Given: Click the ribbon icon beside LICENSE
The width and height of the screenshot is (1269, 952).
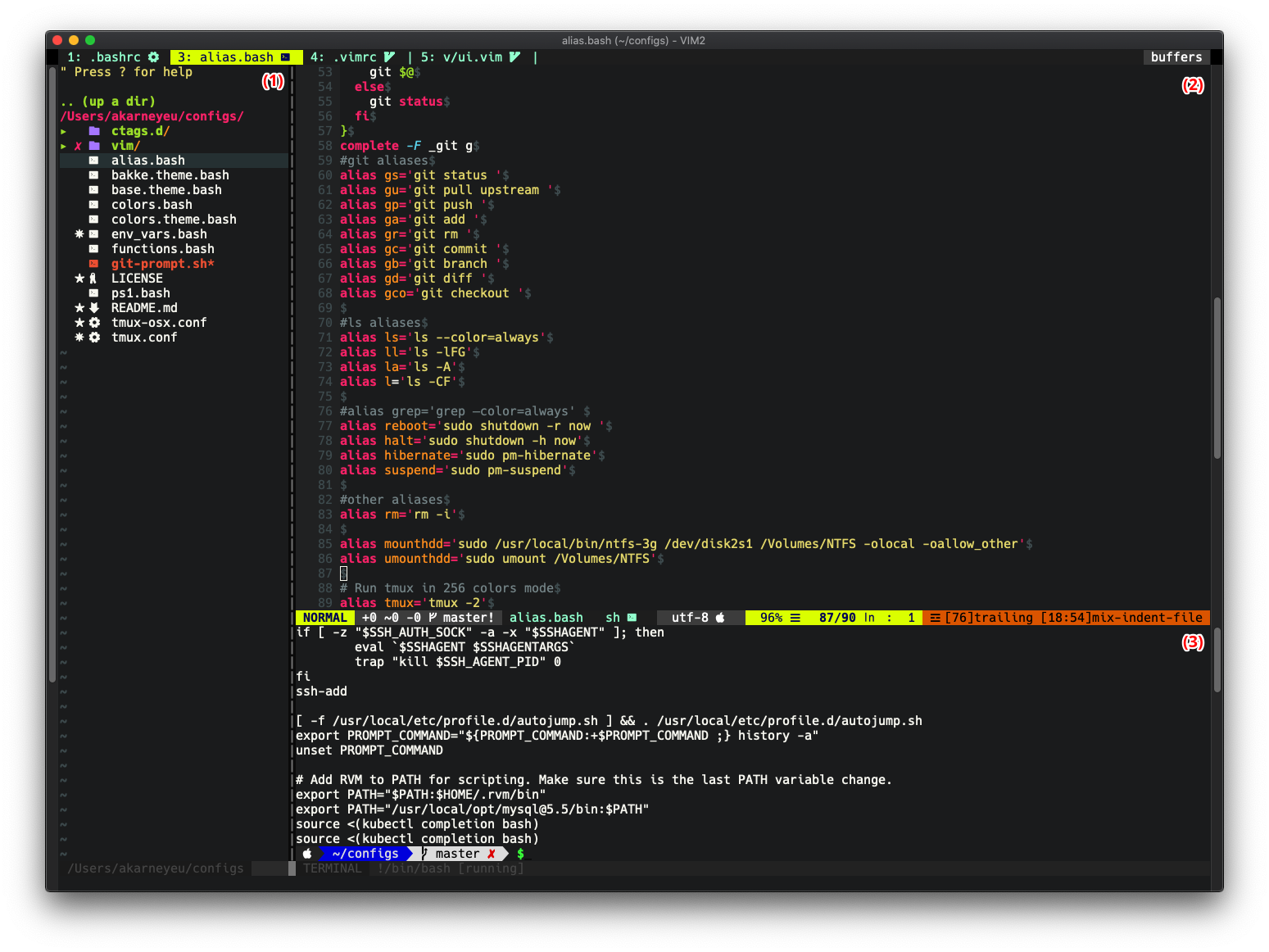Looking at the screenshot, I should tap(94, 278).
